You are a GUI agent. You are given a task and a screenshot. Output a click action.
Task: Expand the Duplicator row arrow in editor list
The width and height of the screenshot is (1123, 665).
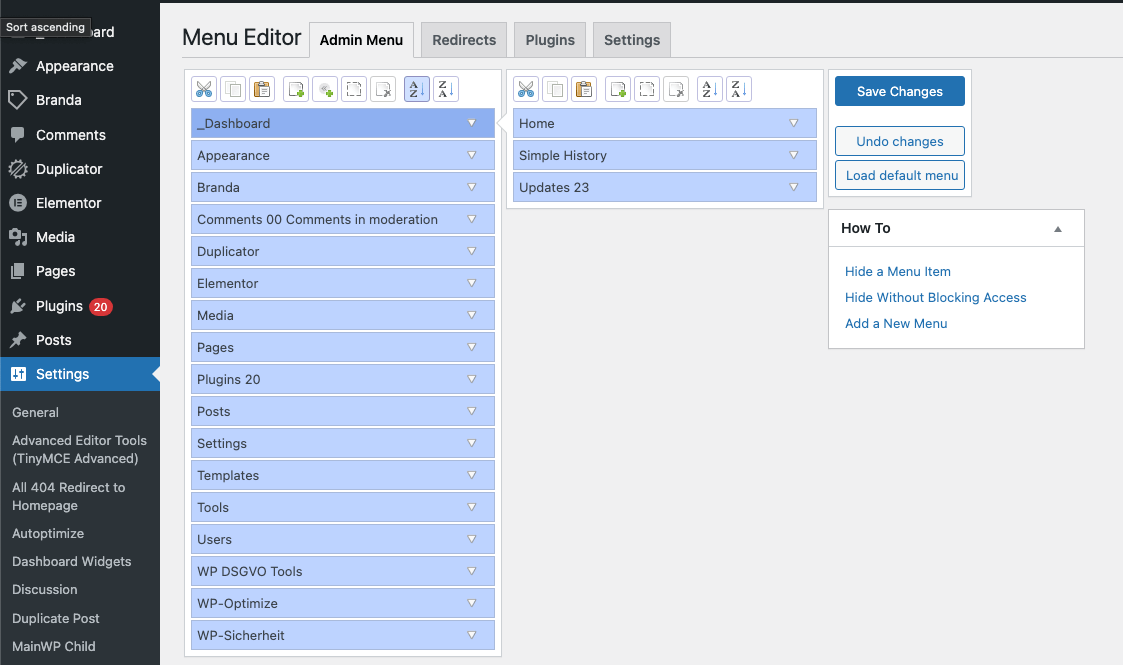click(x=471, y=251)
